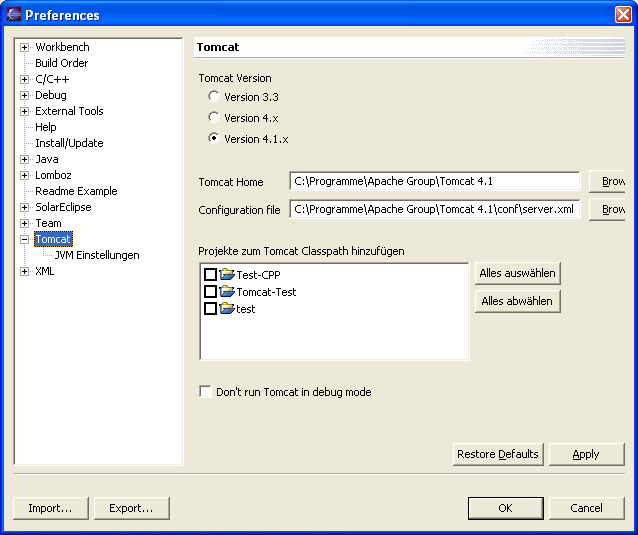This screenshot has height=535, width=638.
Task: Click the Test-CPP project folder icon
Action: pyautogui.click(x=226, y=275)
